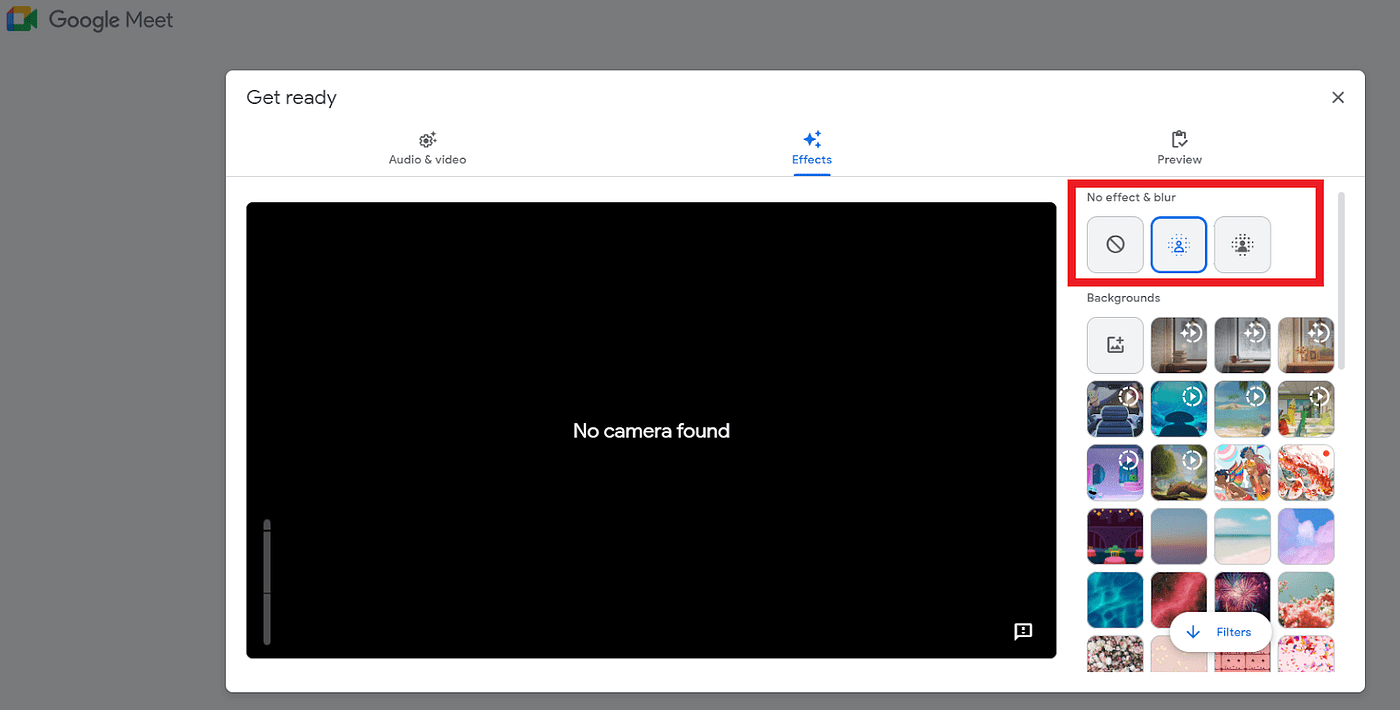This screenshot has height=710, width=1400.
Task: Upload a custom background image
Action: coord(1115,345)
